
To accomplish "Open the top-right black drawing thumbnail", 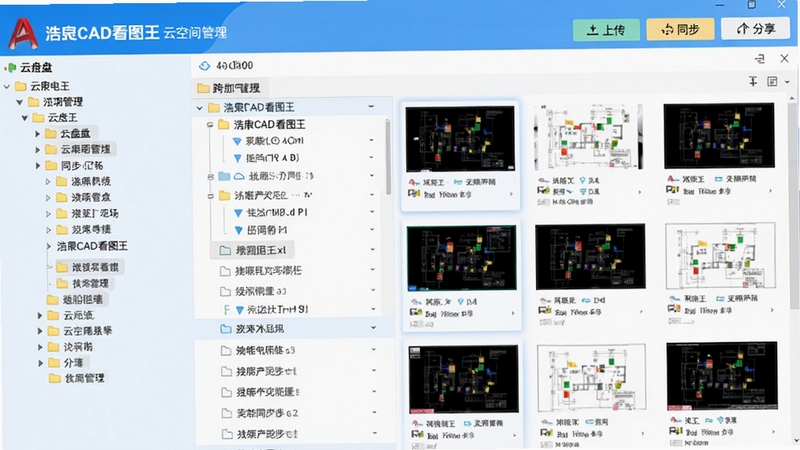I will point(719,135).
